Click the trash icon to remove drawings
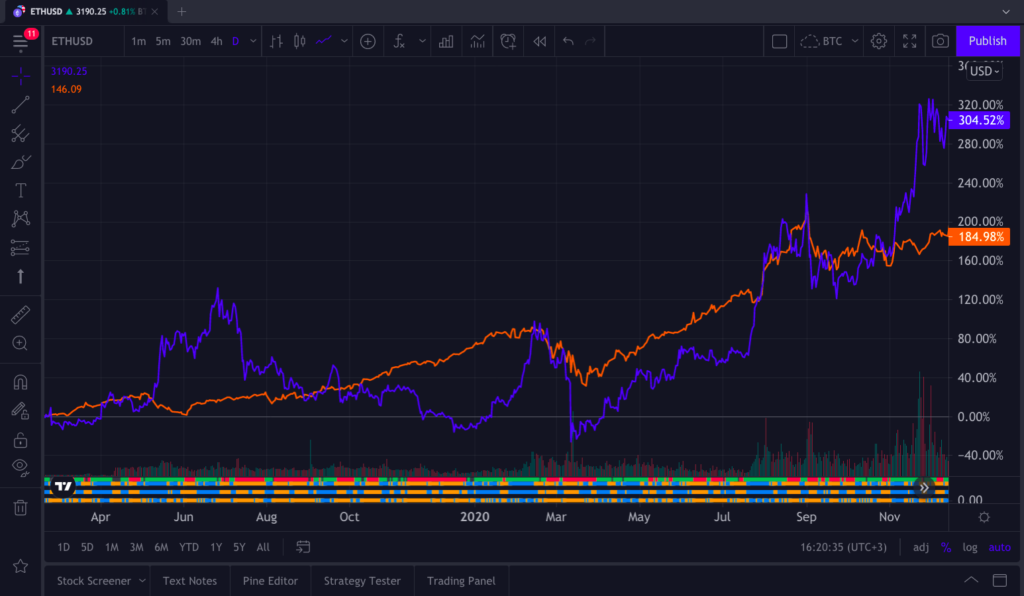This screenshot has height=596, width=1024. pos(20,508)
